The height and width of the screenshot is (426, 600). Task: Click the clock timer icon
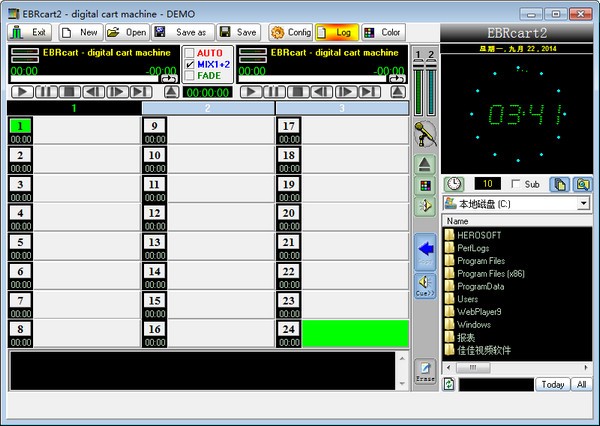[x=454, y=184]
